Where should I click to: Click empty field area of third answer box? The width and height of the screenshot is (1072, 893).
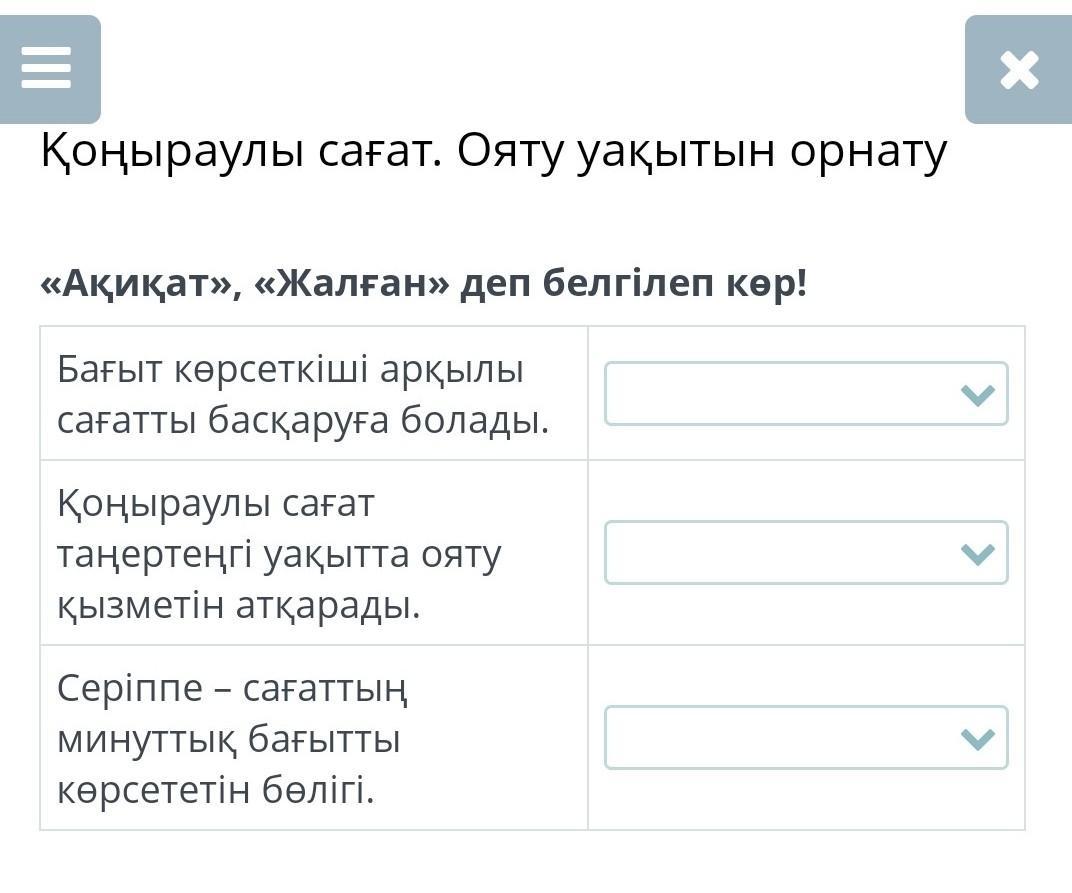point(770,738)
